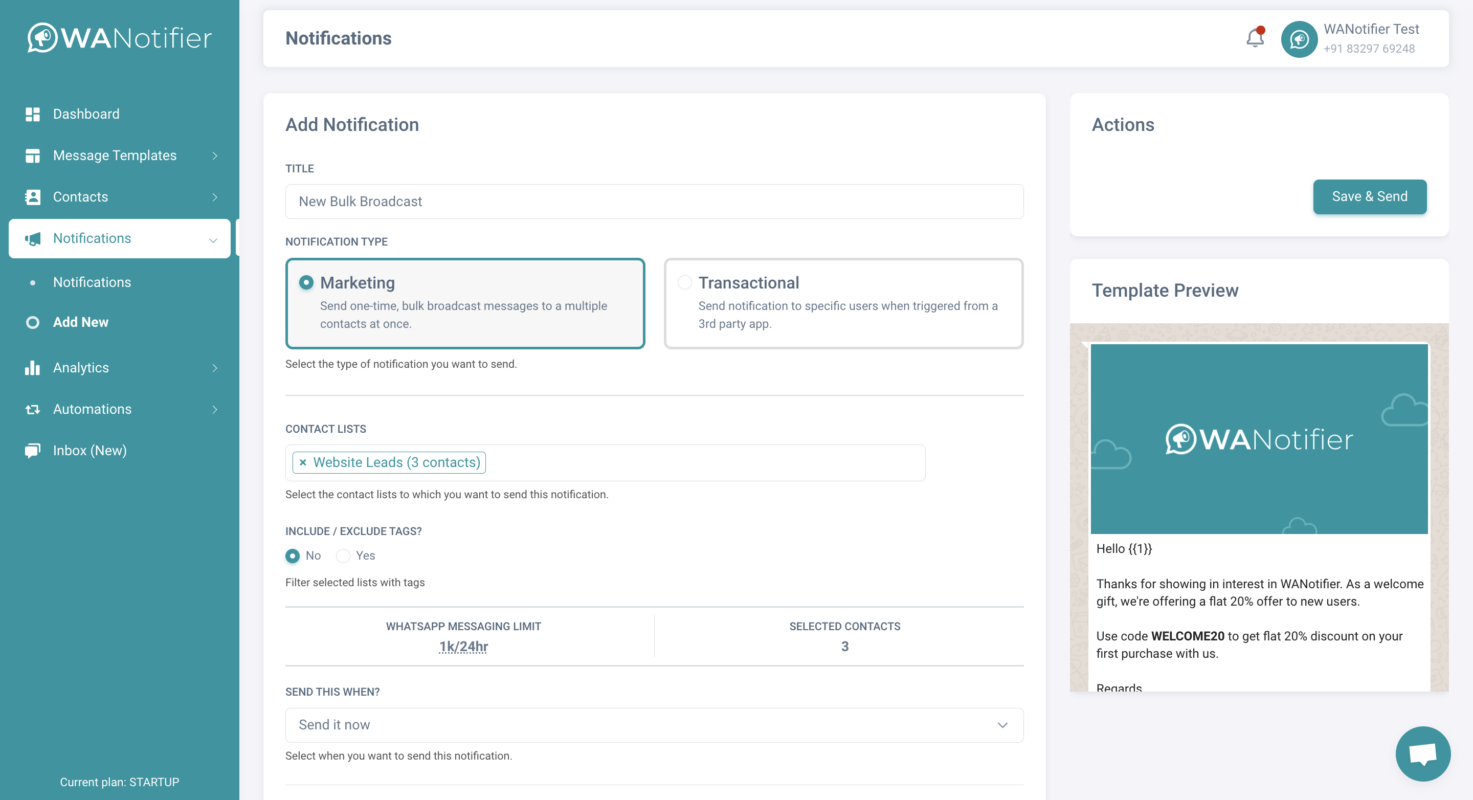
Task: Go to Add New in sidebar
Action: click(x=81, y=322)
